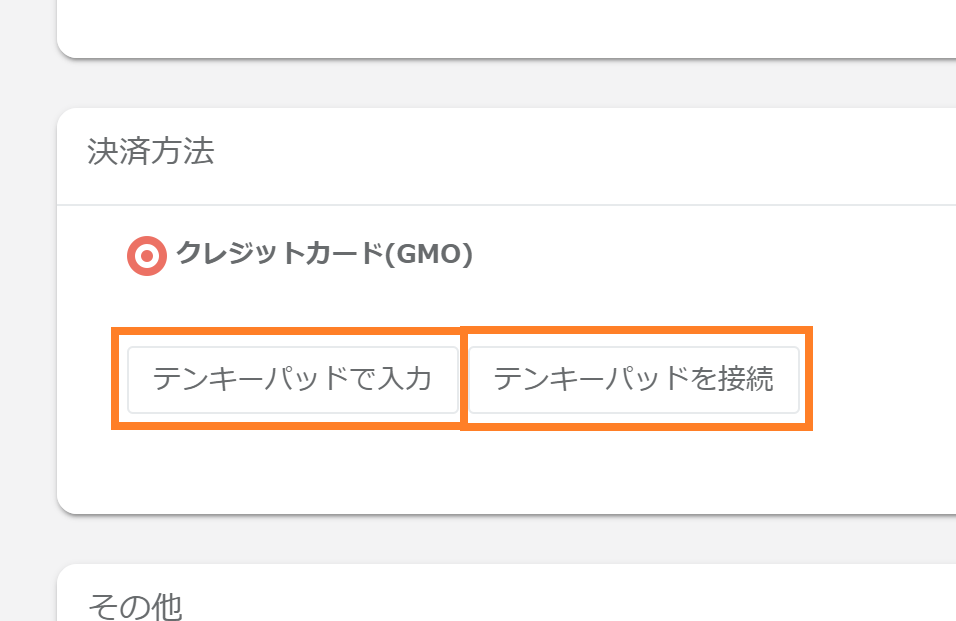Click the クレジットカード(GMO) label text
The width and height of the screenshot is (956, 621).
pyautogui.click(x=323, y=254)
